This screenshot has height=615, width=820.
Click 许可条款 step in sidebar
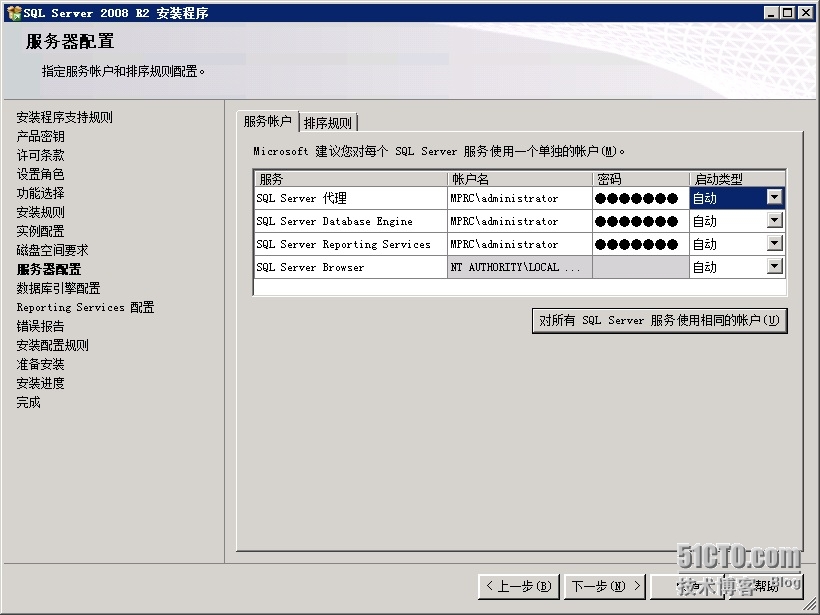coord(40,155)
